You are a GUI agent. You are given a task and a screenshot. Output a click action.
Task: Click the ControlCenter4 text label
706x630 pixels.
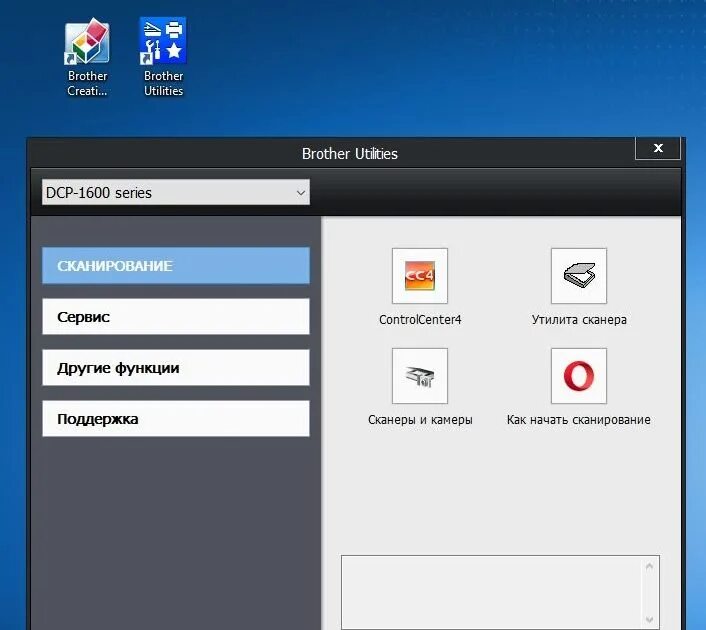[420, 320]
